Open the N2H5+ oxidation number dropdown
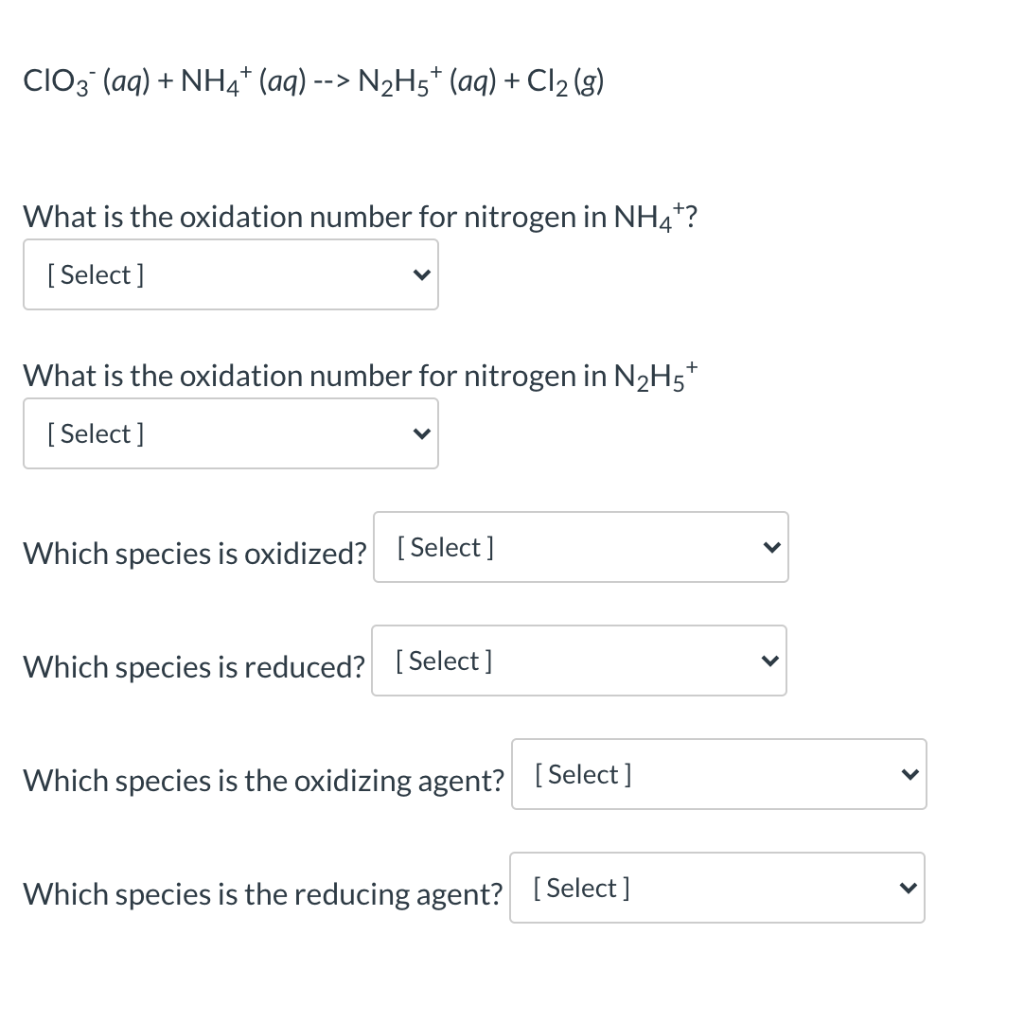Image resolution: width=1024 pixels, height=1022 pixels. [230, 433]
